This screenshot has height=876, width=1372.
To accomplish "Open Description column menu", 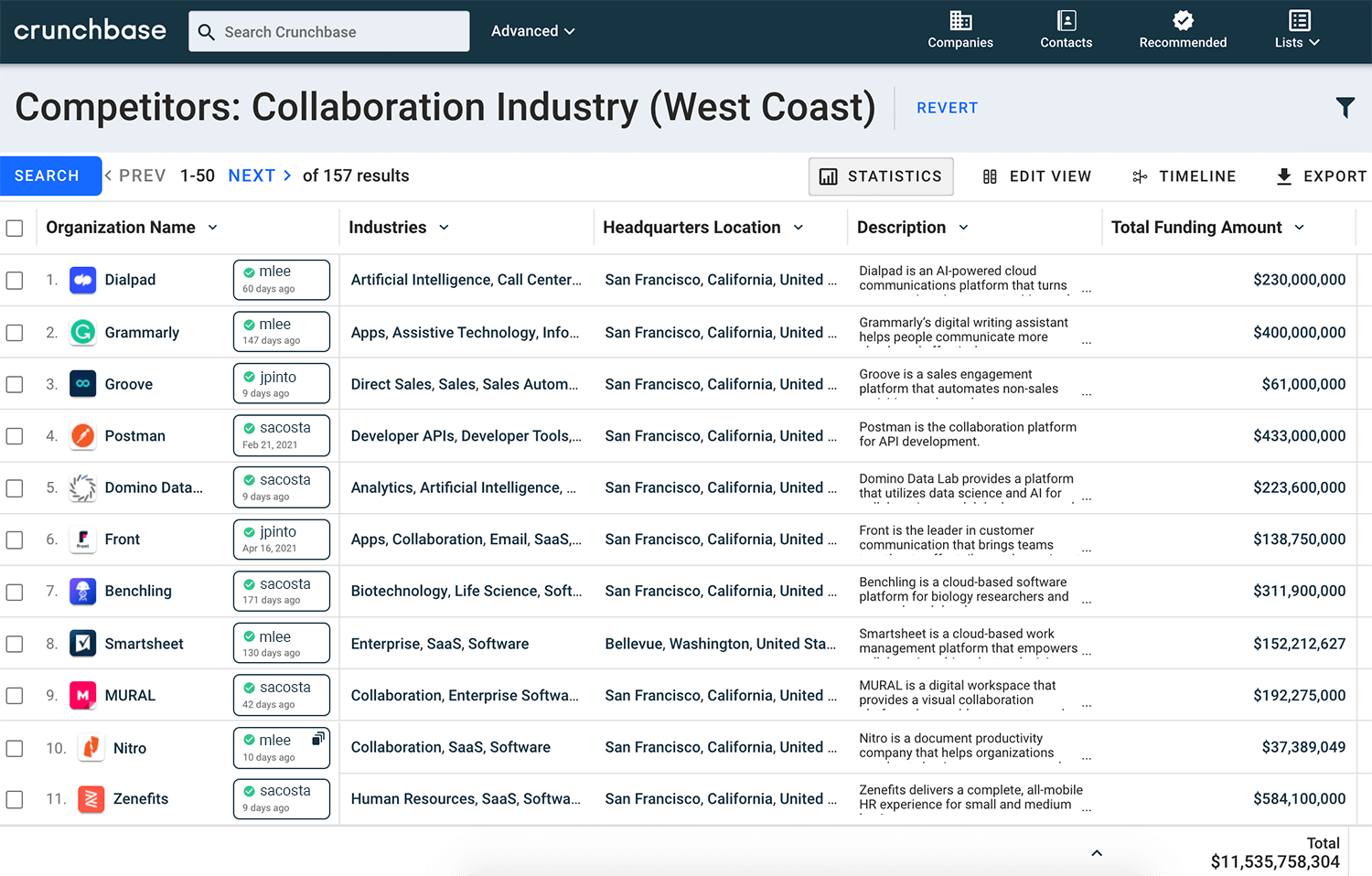I will [964, 228].
